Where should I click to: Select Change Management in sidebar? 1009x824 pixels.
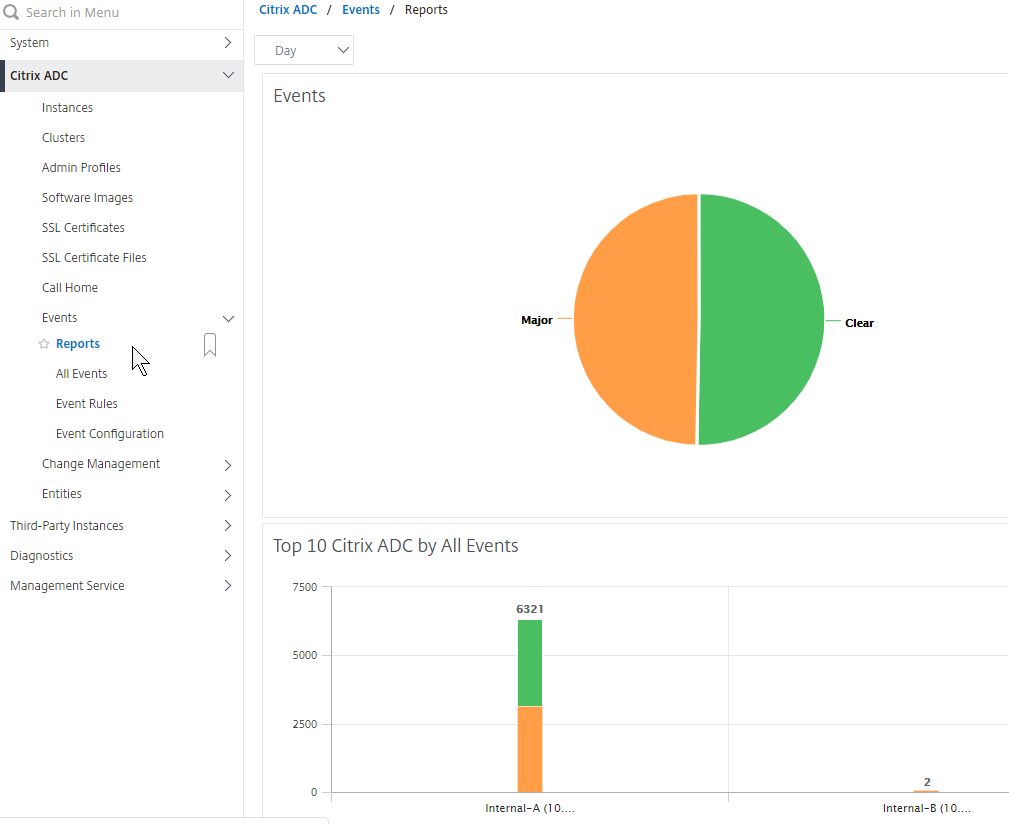point(101,464)
